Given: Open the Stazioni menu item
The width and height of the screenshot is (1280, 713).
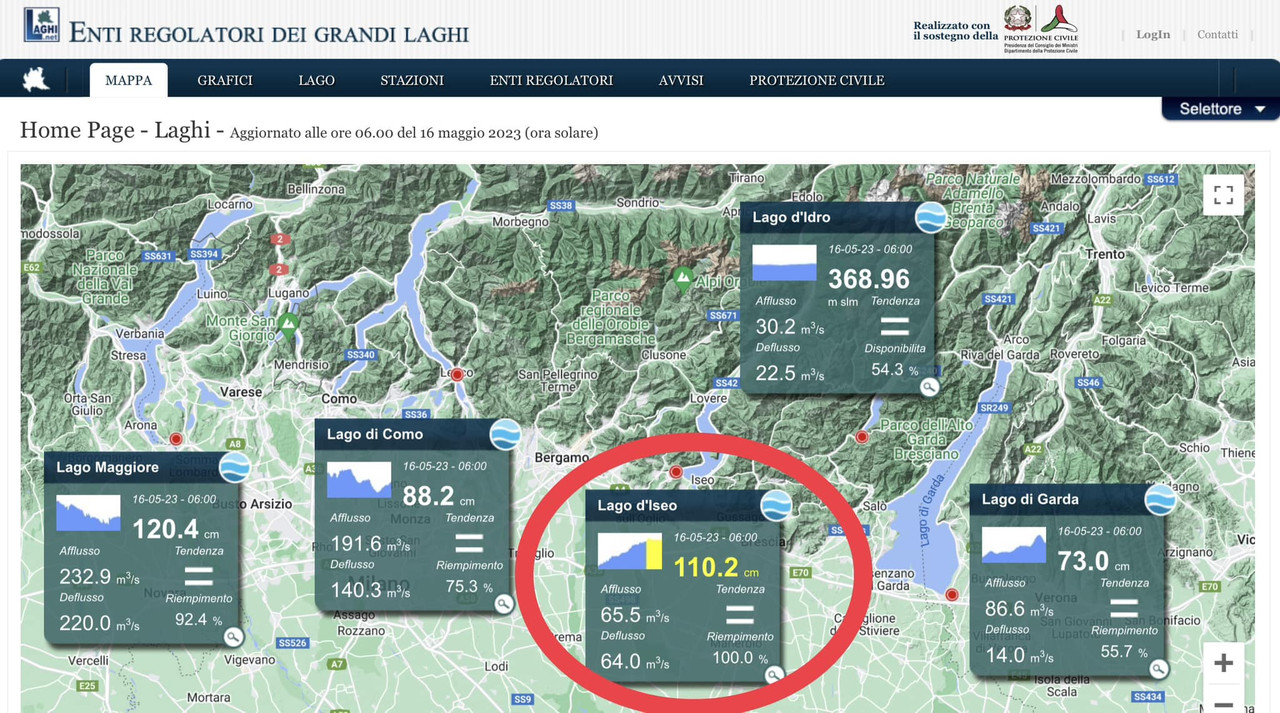Looking at the screenshot, I should pos(412,80).
